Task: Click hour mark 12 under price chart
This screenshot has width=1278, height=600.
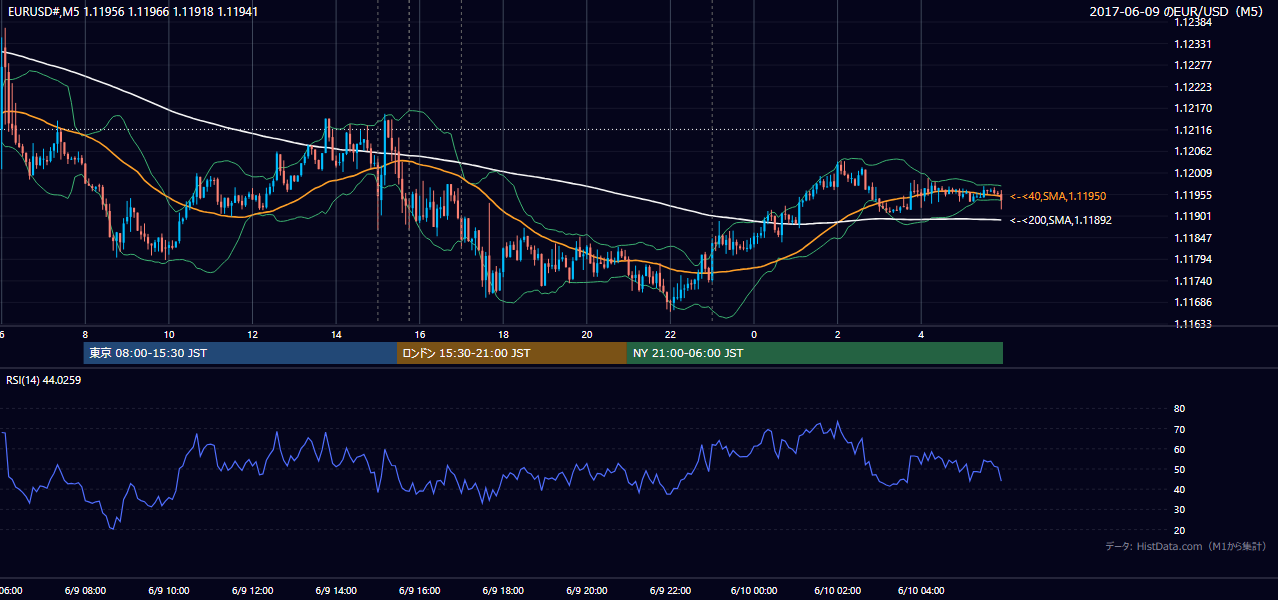Action: tap(252, 335)
